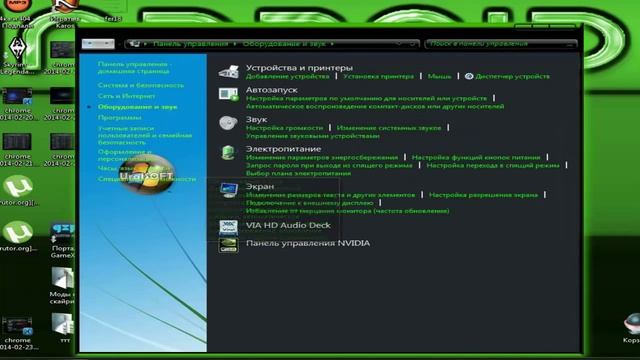Image resolution: width=640 pixels, height=360 pixels.
Task: Click the Control Panel search field
Action: pos(501,44)
